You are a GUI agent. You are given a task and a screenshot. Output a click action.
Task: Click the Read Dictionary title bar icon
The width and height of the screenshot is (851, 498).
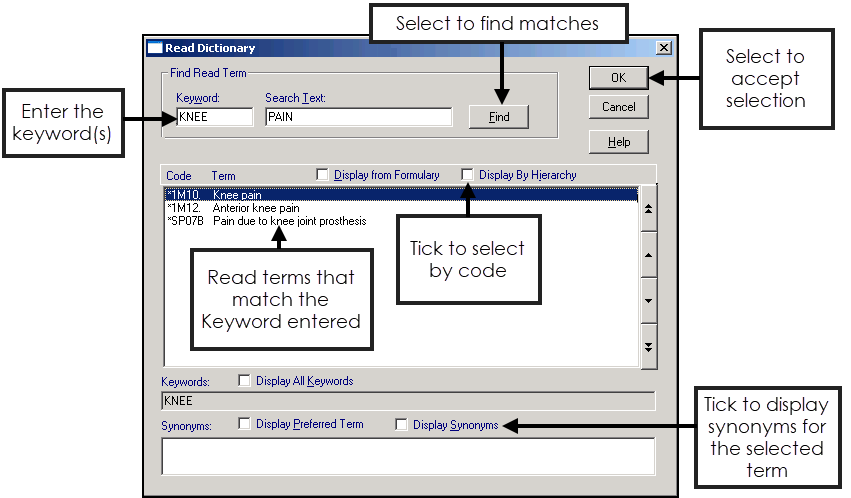155,48
